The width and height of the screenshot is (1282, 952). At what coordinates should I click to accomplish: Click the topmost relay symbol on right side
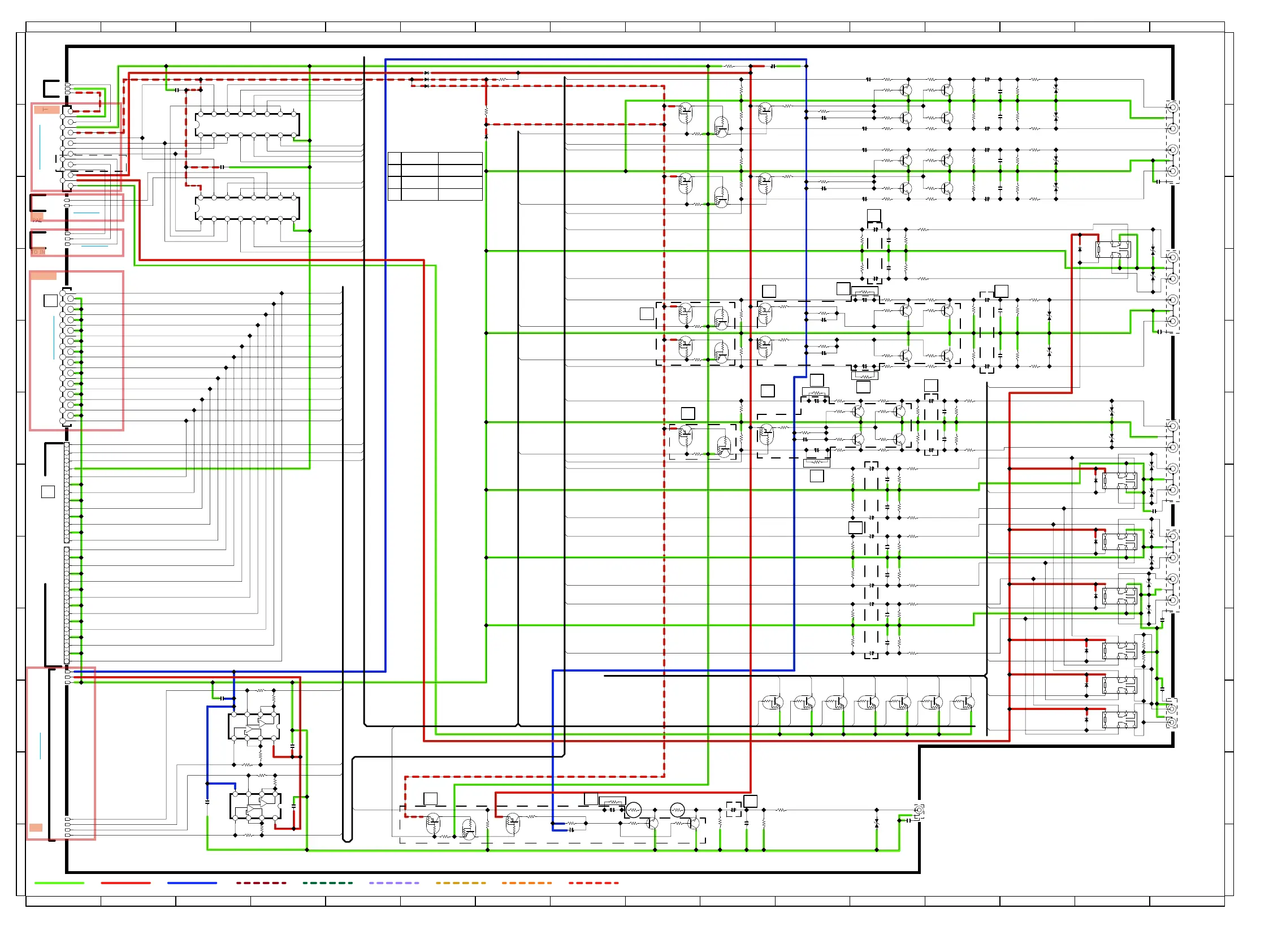[1112, 250]
